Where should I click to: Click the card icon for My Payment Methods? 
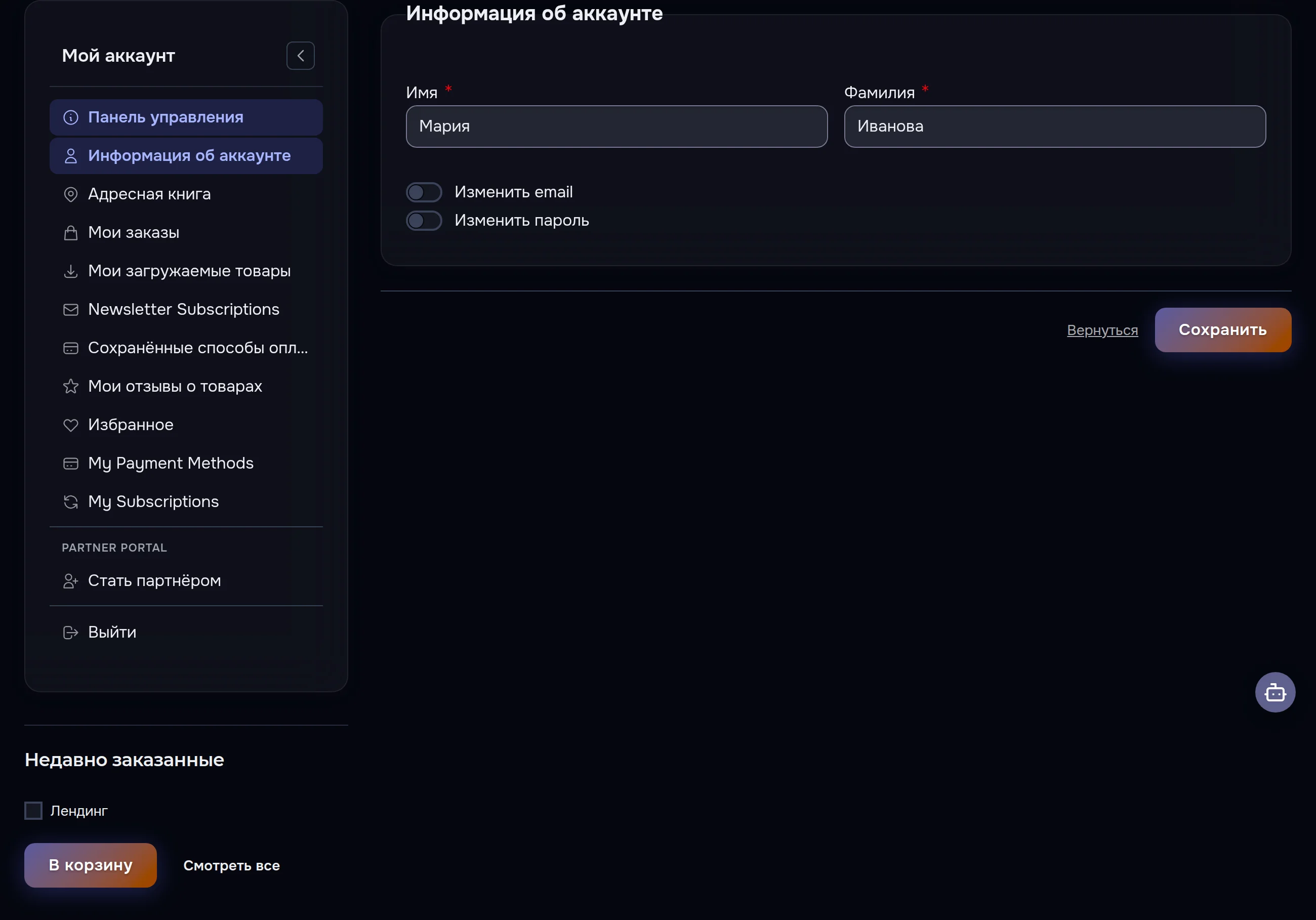pyautogui.click(x=70, y=463)
